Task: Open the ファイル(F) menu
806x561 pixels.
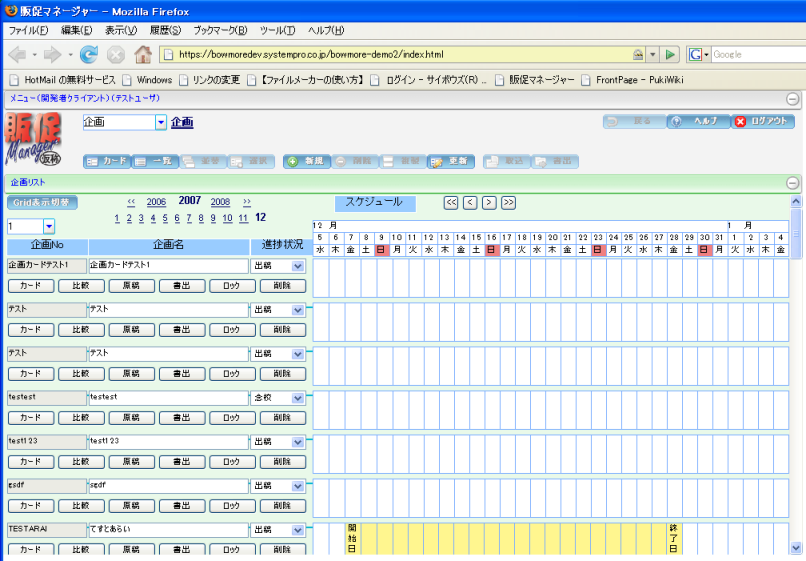Action: [28, 30]
